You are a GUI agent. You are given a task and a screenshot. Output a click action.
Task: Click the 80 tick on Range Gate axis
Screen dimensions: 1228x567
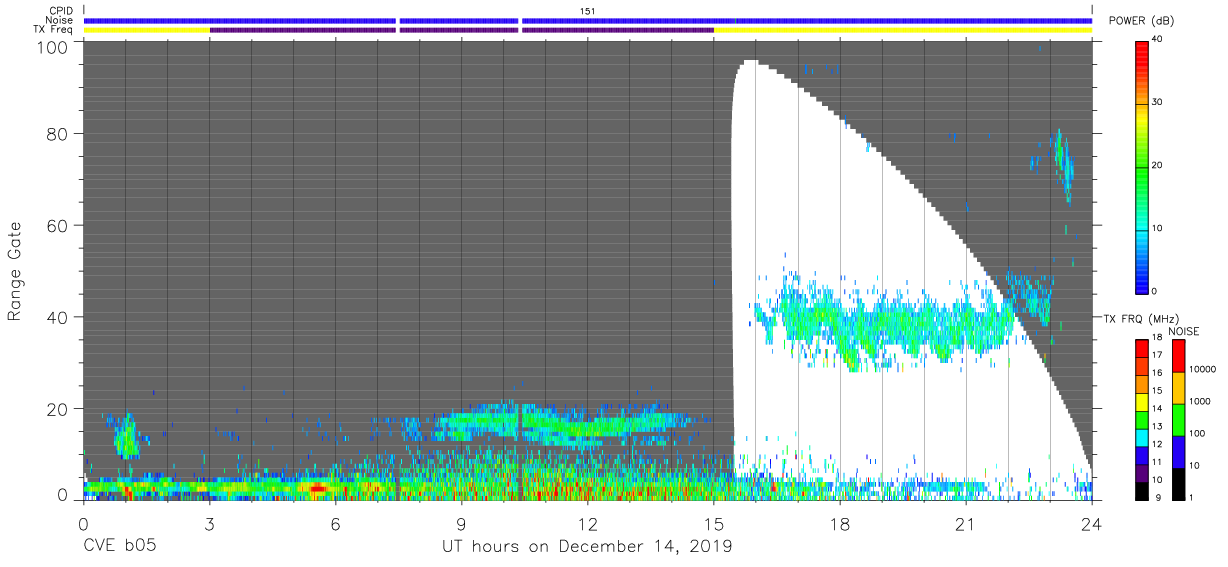click(56, 133)
